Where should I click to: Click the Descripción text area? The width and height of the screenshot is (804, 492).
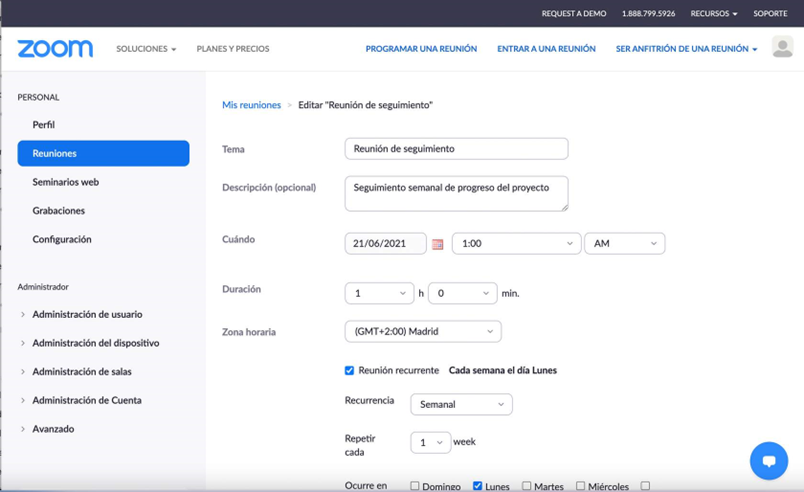456,194
